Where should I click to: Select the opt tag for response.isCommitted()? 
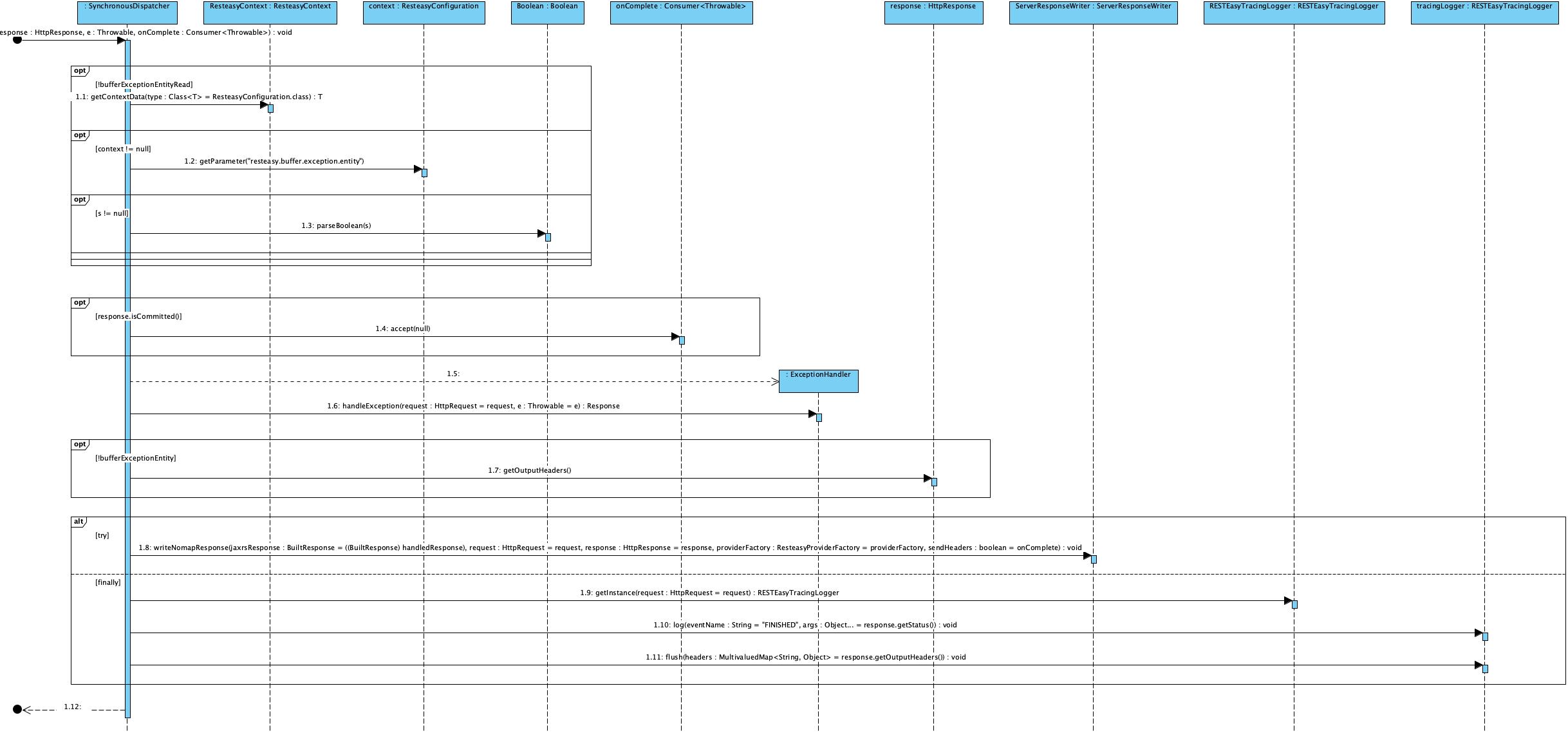[x=80, y=302]
